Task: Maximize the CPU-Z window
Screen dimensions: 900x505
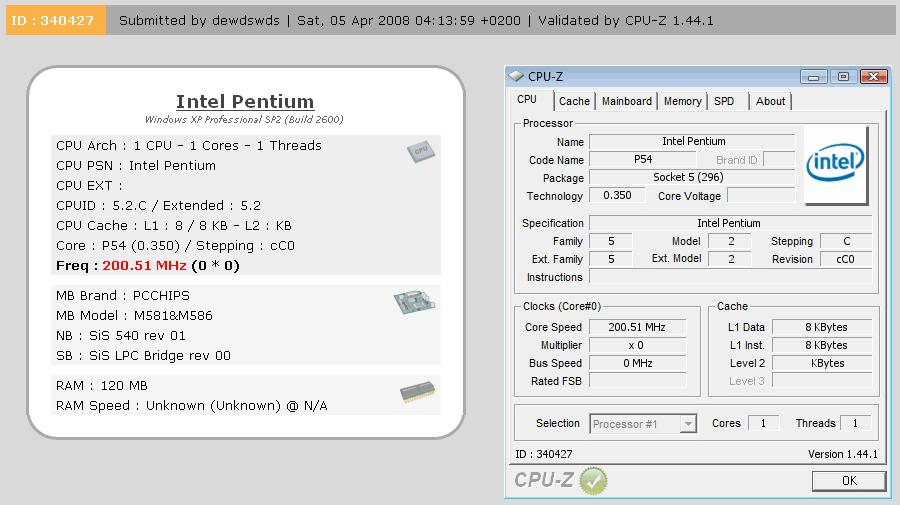Action: coord(843,77)
